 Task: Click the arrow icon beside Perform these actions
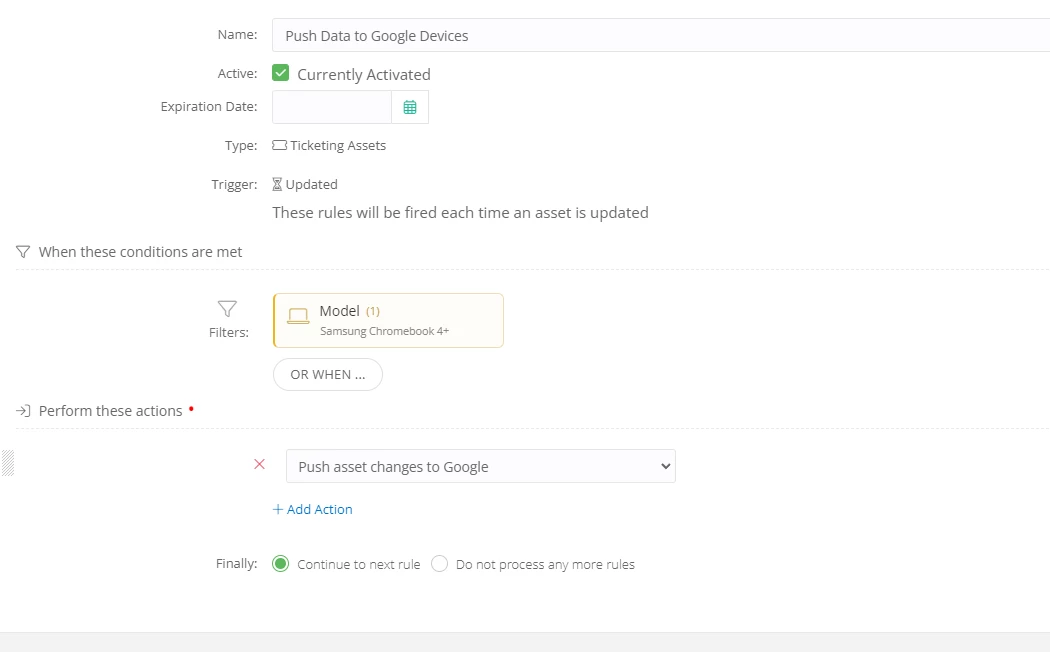tap(23, 411)
